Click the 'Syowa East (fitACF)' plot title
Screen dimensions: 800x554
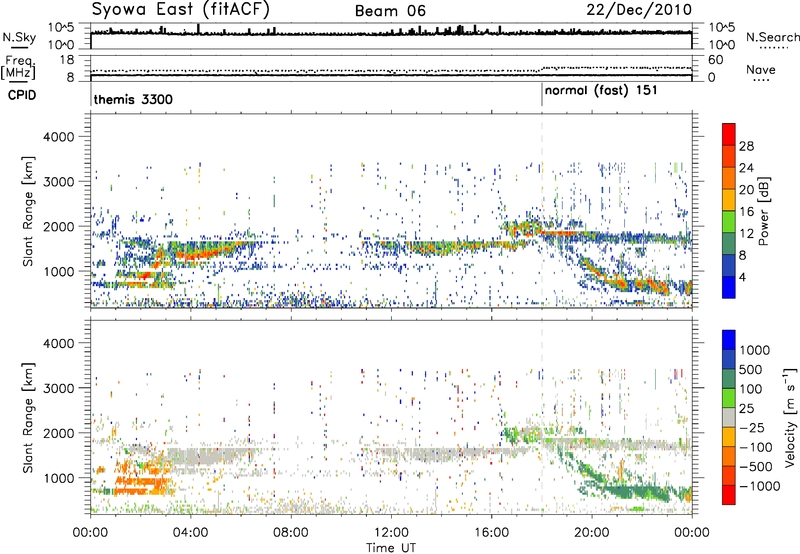181,10
